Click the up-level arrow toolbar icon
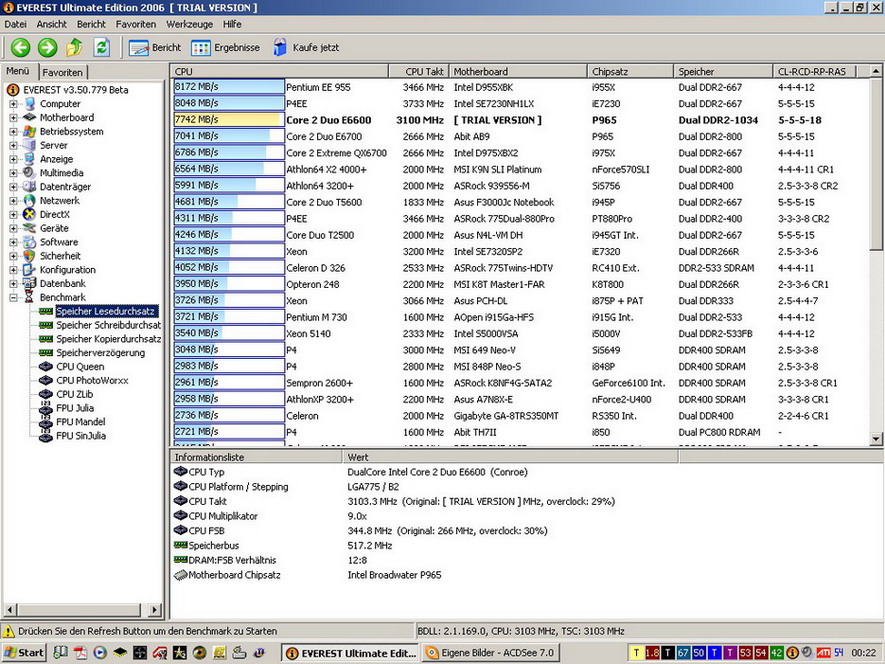The height and width of the screenshot is (664, 885). (x=74, y=47)
